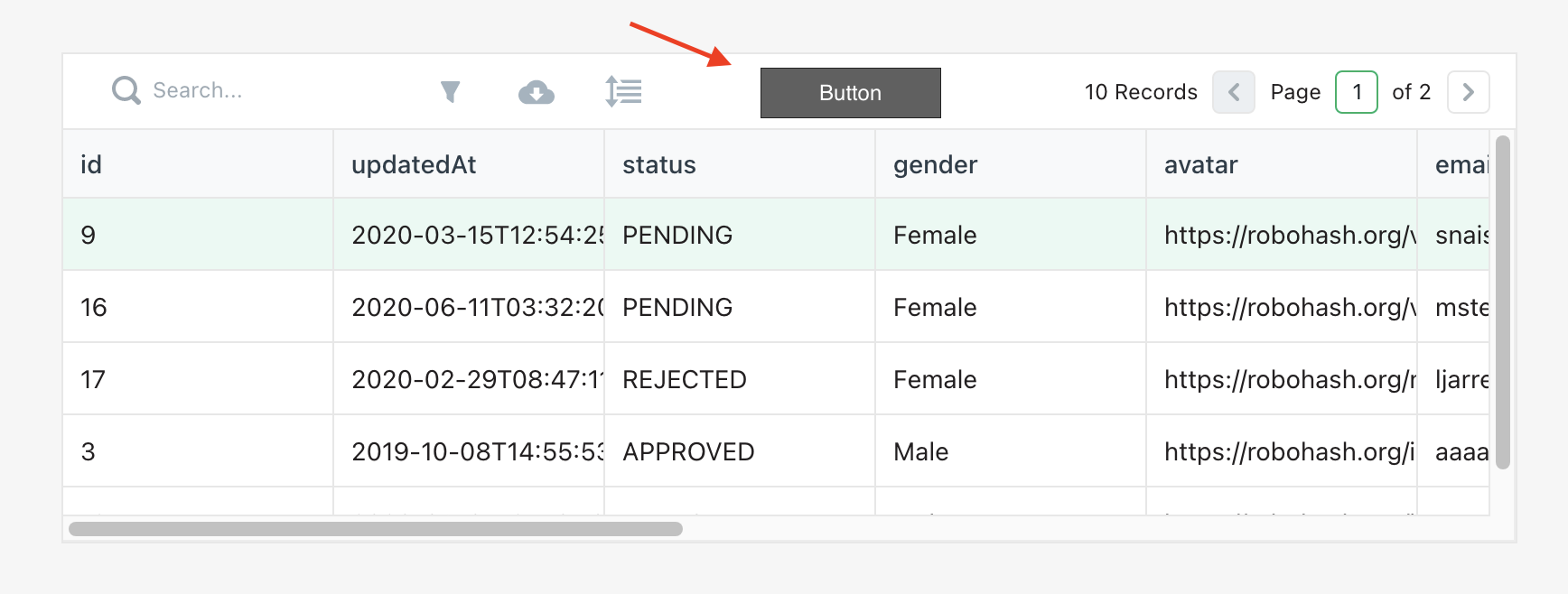The width and height of the screenshot is (1568, 594).
Task: Sort records by the gender column header
Action: tap(935, 164)
